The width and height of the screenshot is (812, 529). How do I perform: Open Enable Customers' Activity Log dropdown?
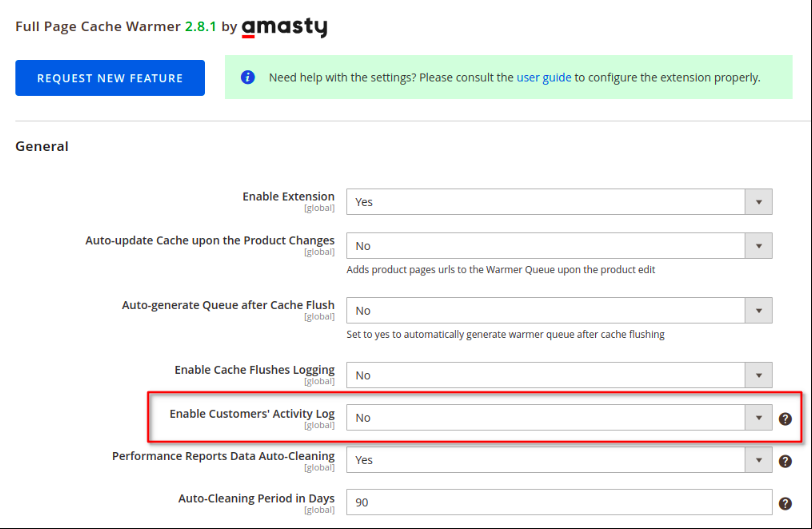click(559, 418)
